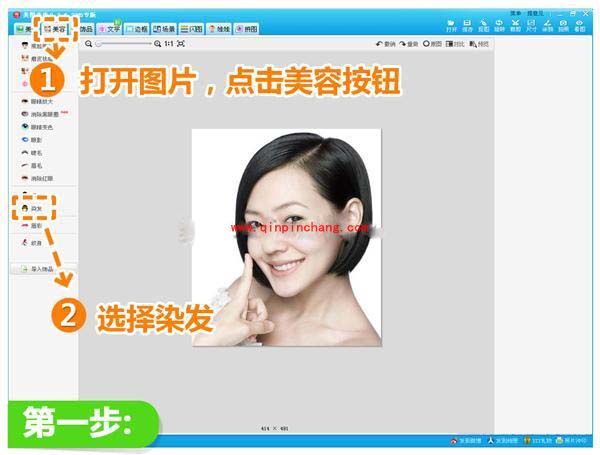Open the 尺寸 resize icon
Screen dimensions: 600x455
[x=532, y=26]
